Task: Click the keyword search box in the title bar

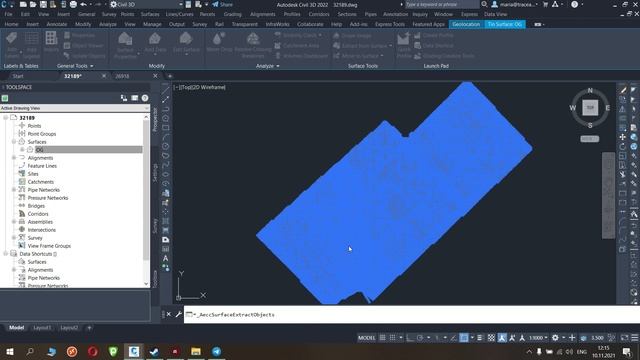Action: [x=442, y=4]
